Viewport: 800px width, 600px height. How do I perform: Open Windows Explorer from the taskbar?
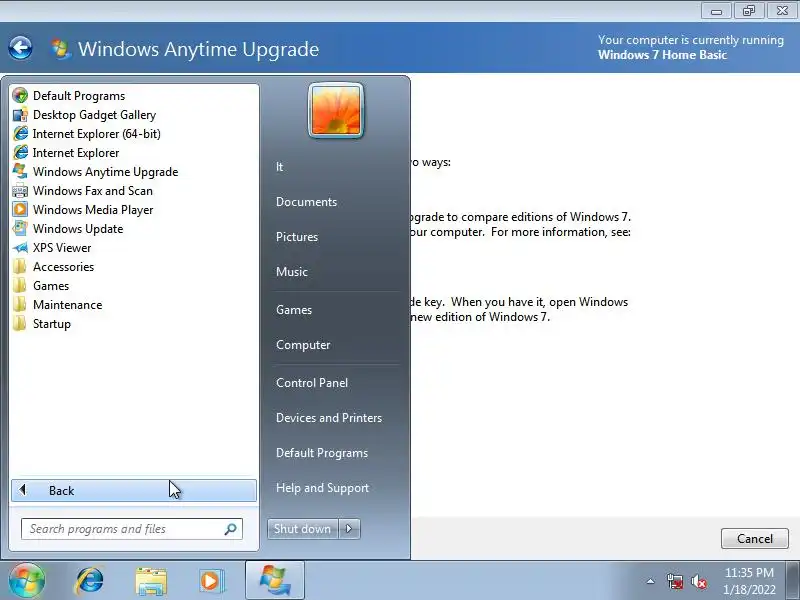(x=151, y=581)
